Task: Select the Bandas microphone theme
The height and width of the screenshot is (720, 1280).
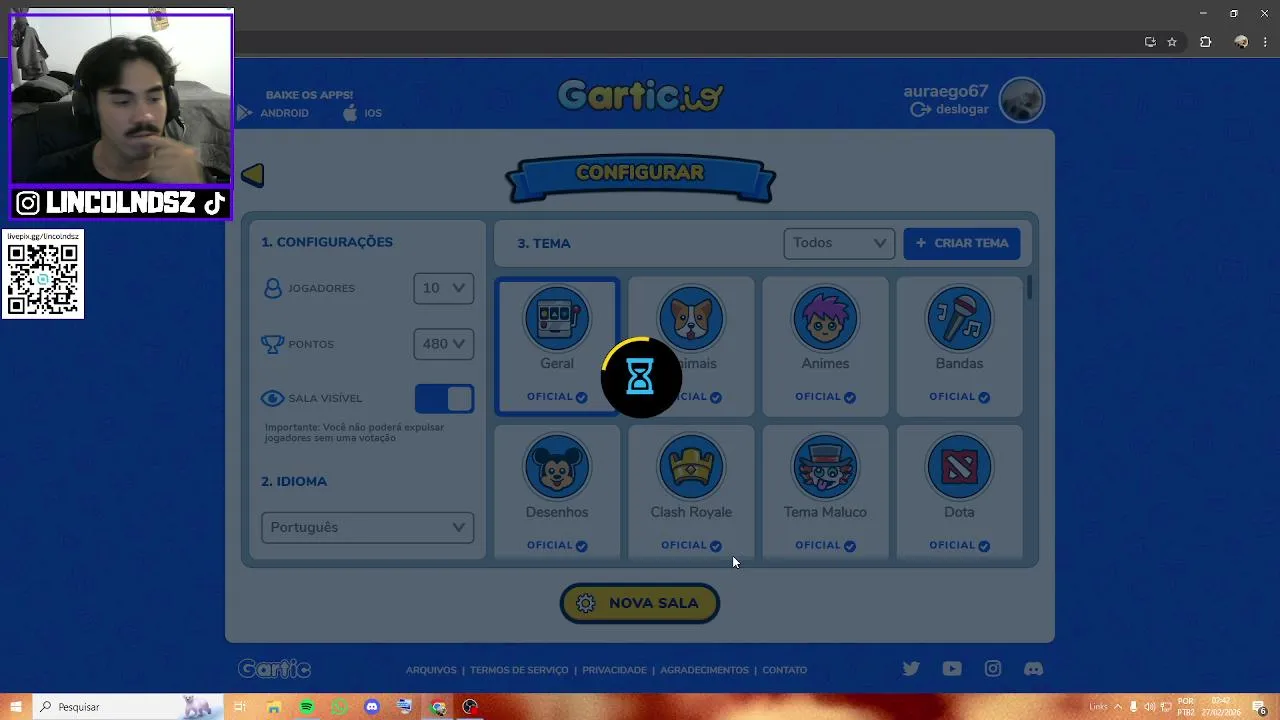Action: (x=959, y=345)
